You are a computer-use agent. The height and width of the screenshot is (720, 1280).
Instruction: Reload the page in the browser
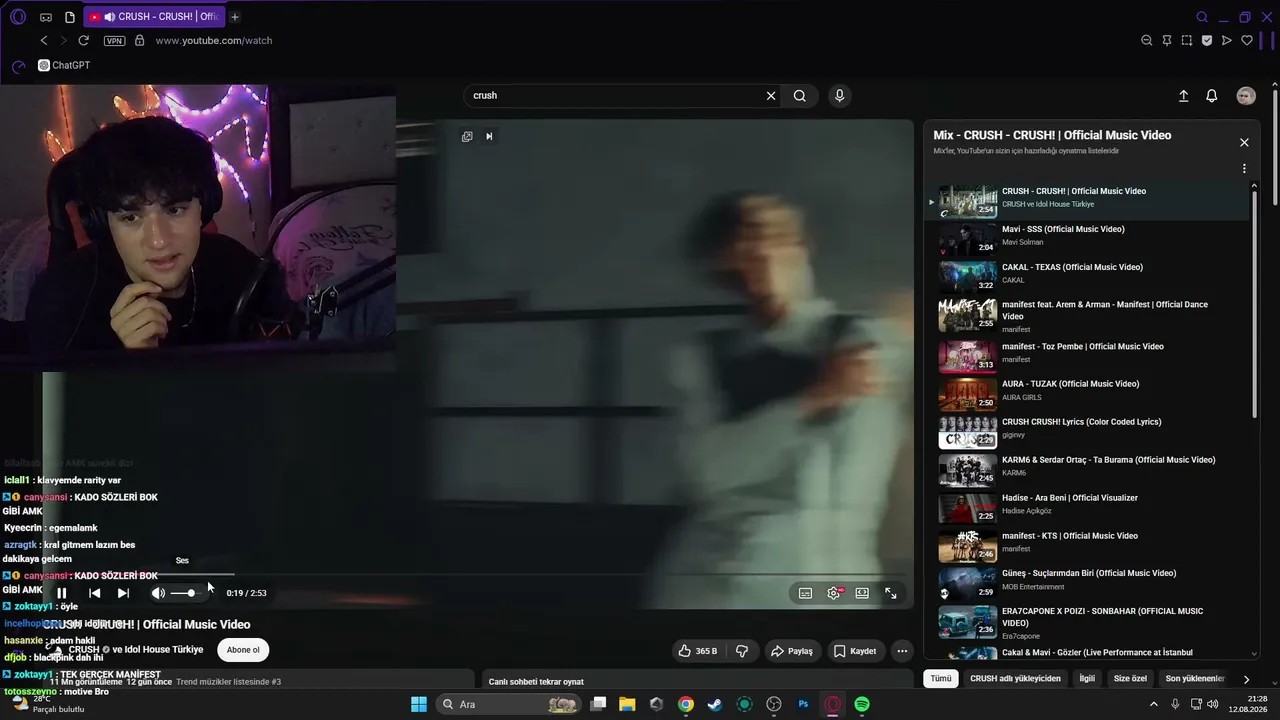84,41
